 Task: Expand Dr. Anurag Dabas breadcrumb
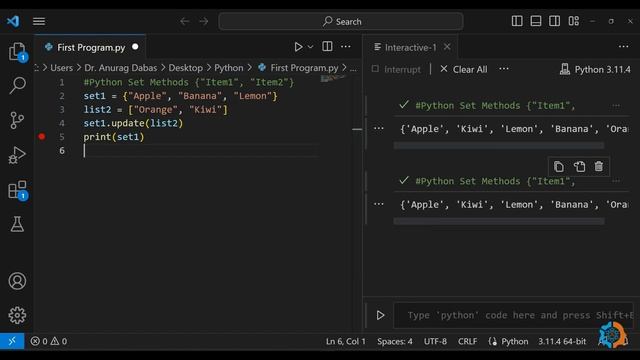click(120, 68)
